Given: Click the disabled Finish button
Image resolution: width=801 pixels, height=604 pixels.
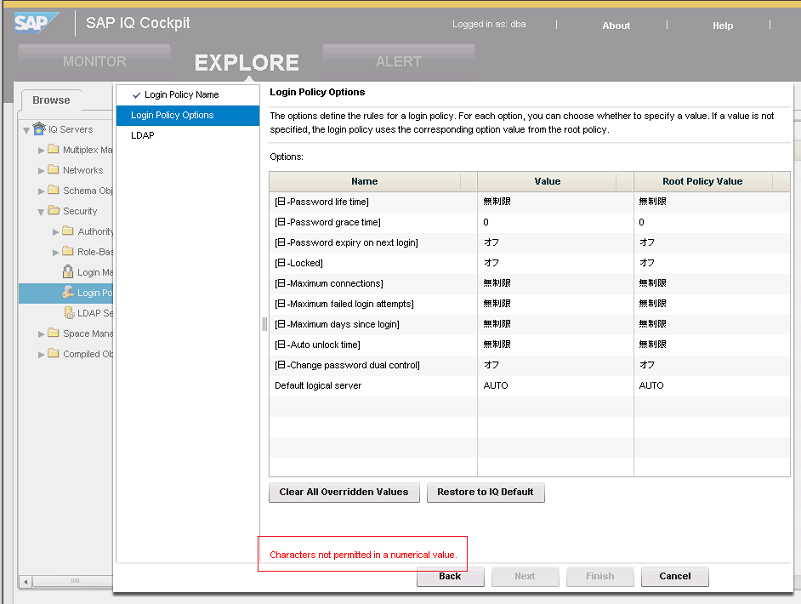Looking at the screenshot, I should pyautogui.click(x=600, y=576).
